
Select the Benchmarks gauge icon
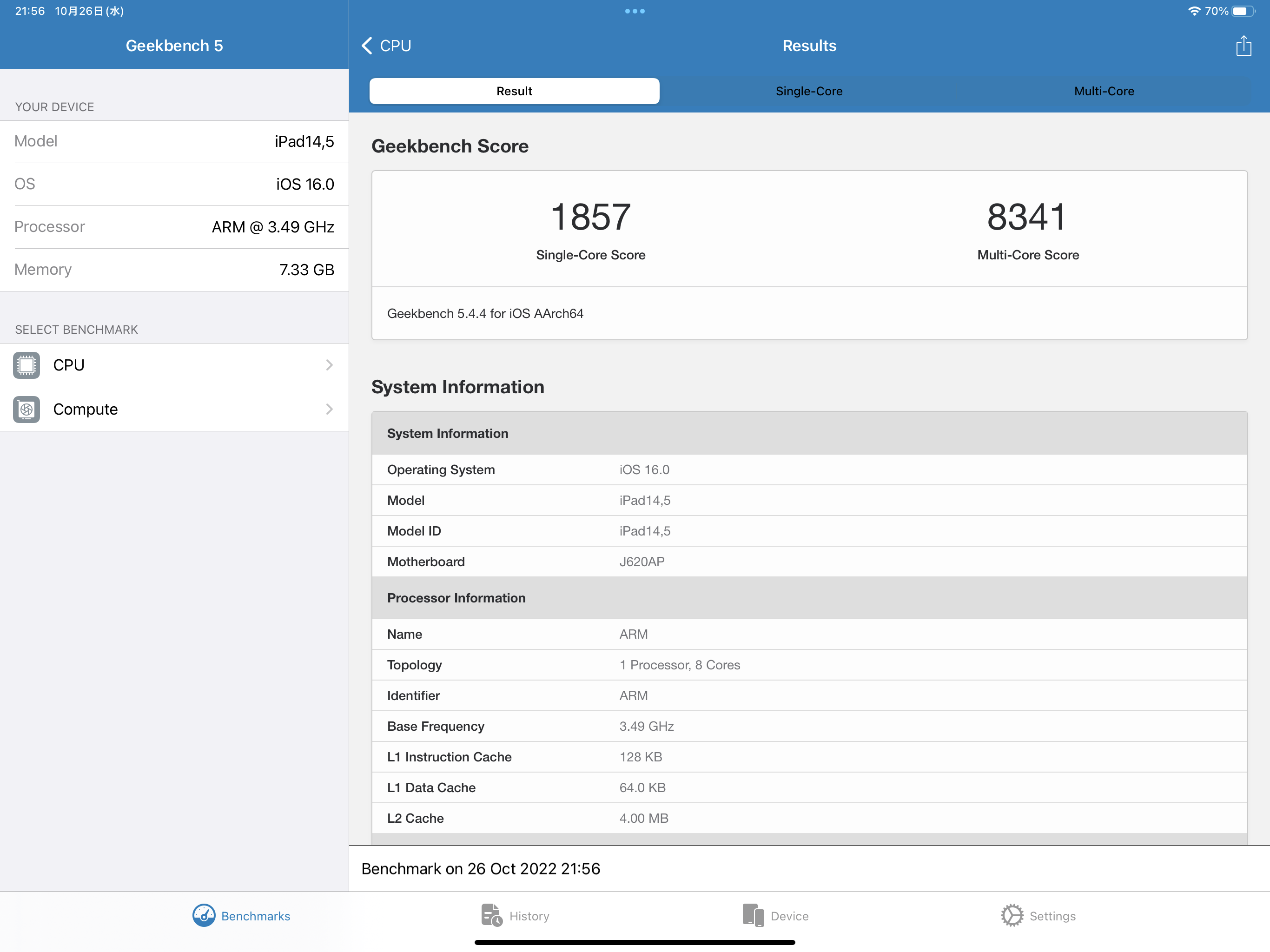(204, 915)
